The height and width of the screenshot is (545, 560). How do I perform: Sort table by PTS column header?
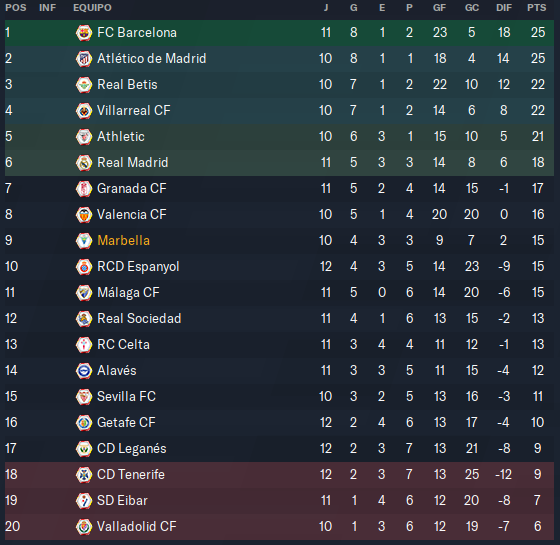536,8
